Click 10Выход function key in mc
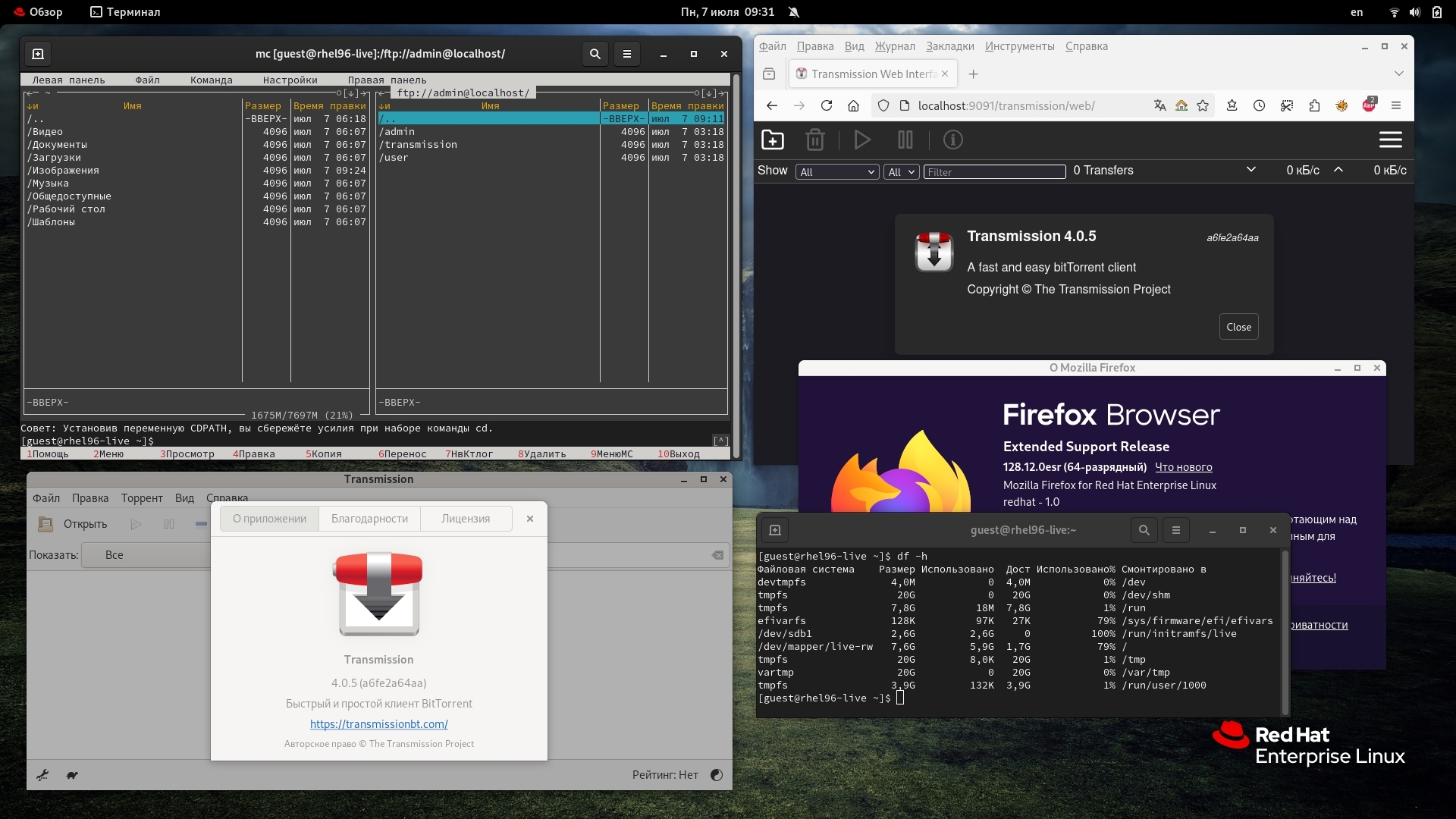 [679, 454]
